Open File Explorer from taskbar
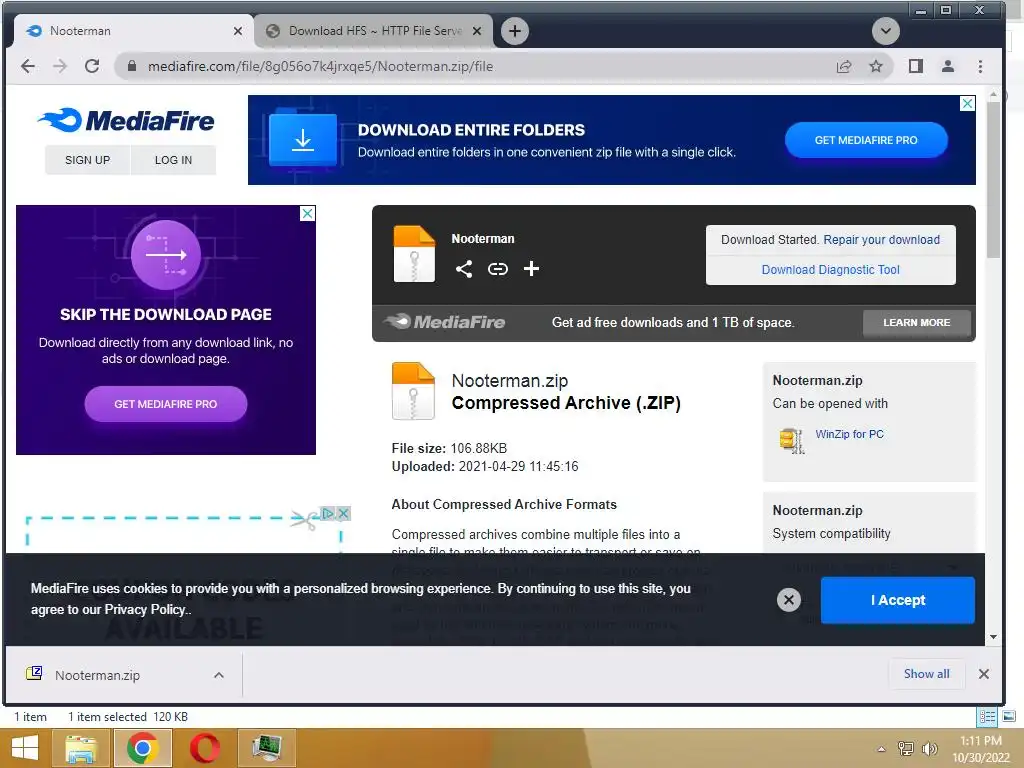 pos(80,748)
